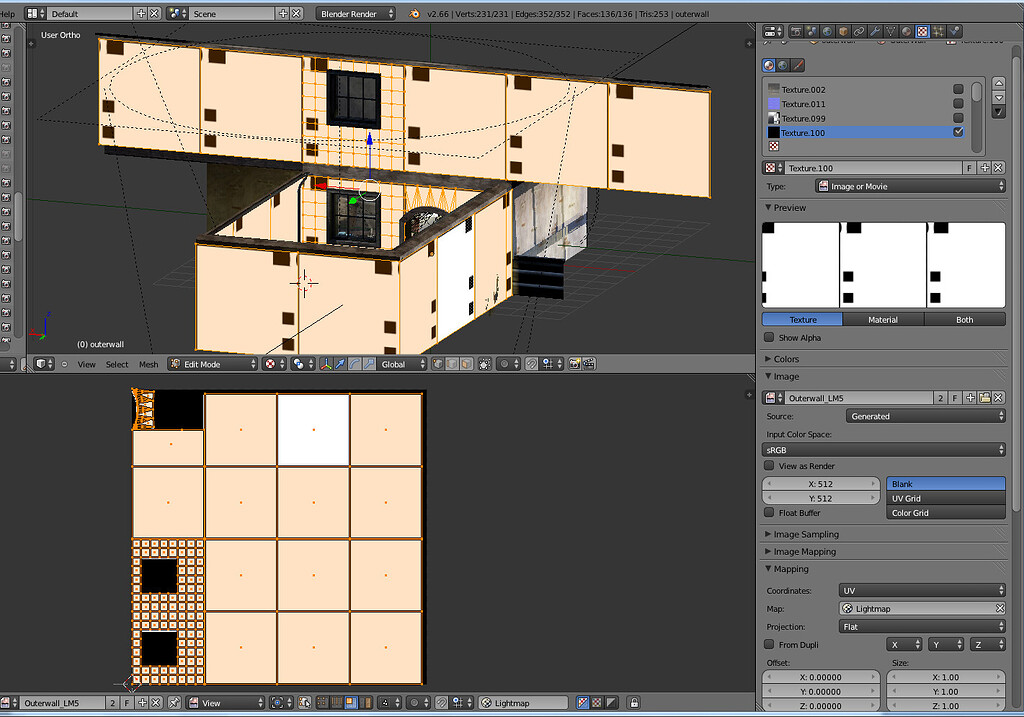Open the Physics properties tab icon
The height and width of the screenshot is (717, 1024).
point(954,31)
